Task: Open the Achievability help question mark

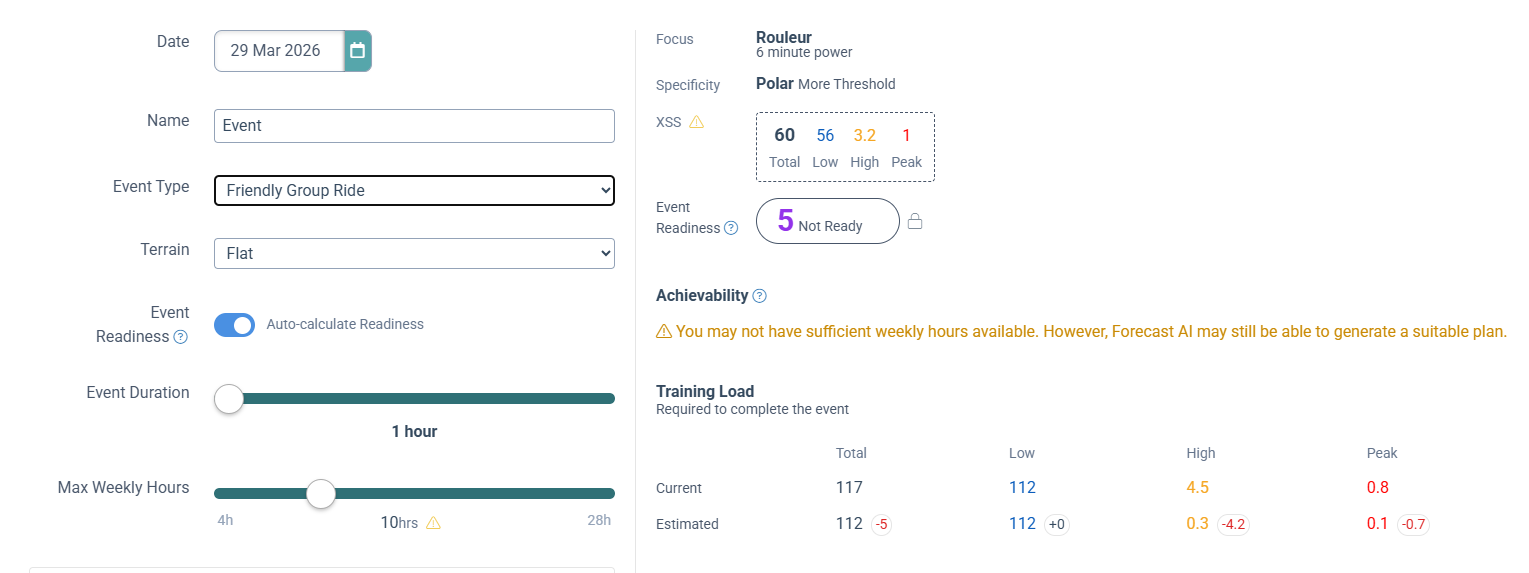Action: click(760, 296)
